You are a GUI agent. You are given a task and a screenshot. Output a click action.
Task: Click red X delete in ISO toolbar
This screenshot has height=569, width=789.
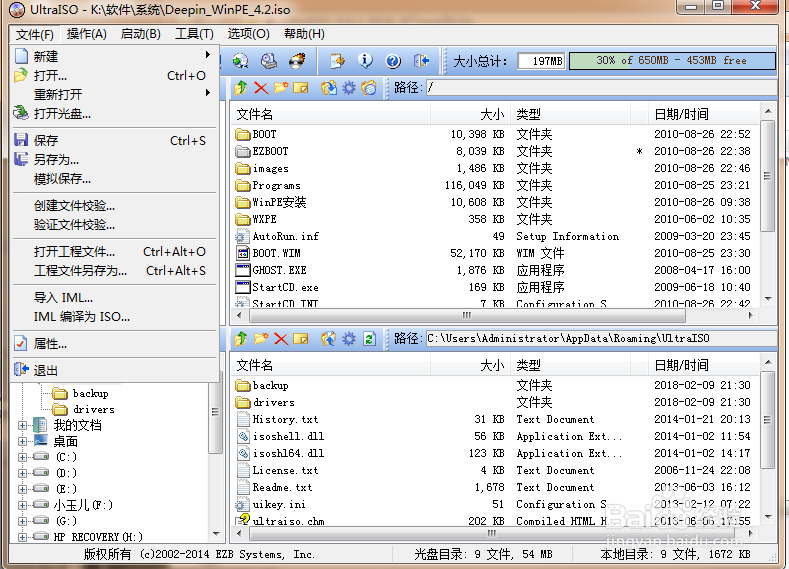261,88
